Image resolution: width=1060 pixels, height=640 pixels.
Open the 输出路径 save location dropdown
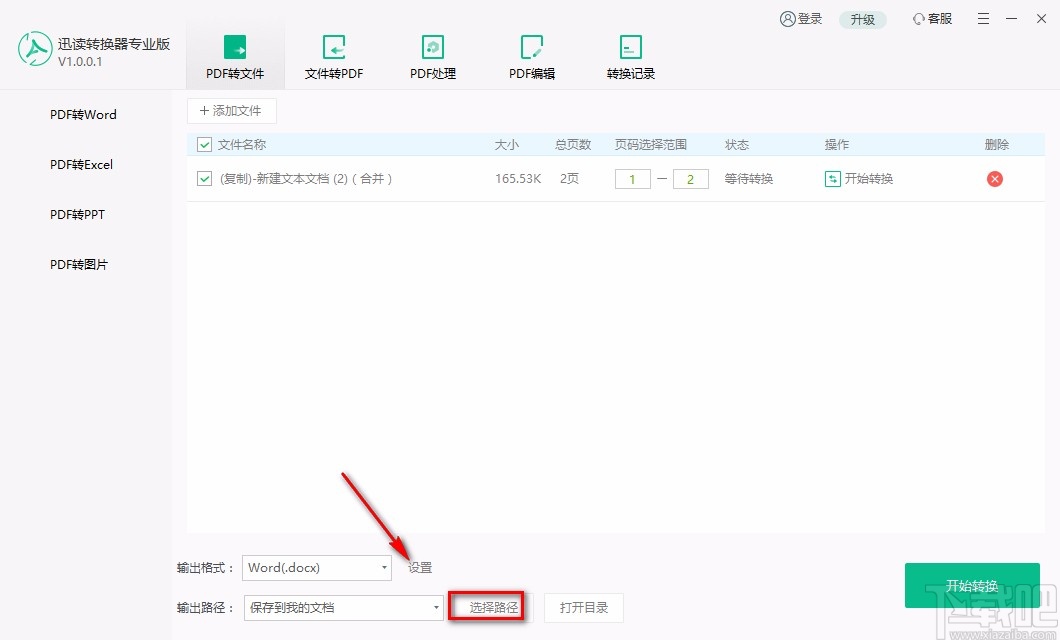[343, 607]
